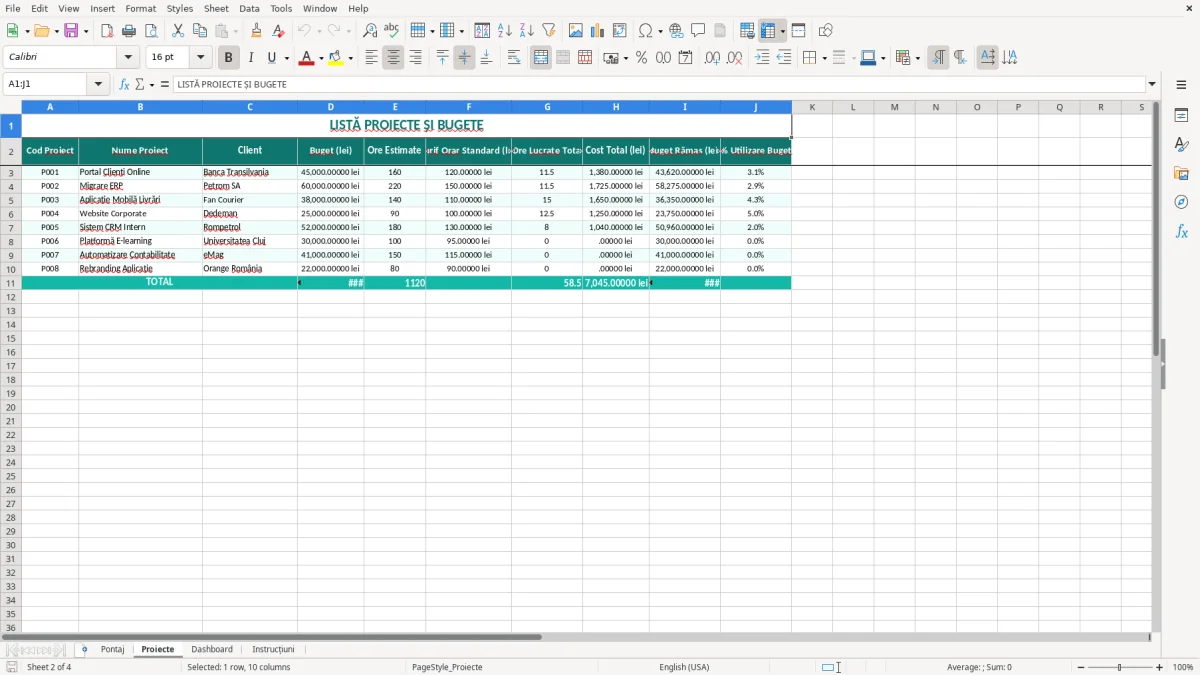This screenshot has height=675, width=1200.
Task: Open Function Wizard next to Name Box
Action: click(x=125, y=85)
